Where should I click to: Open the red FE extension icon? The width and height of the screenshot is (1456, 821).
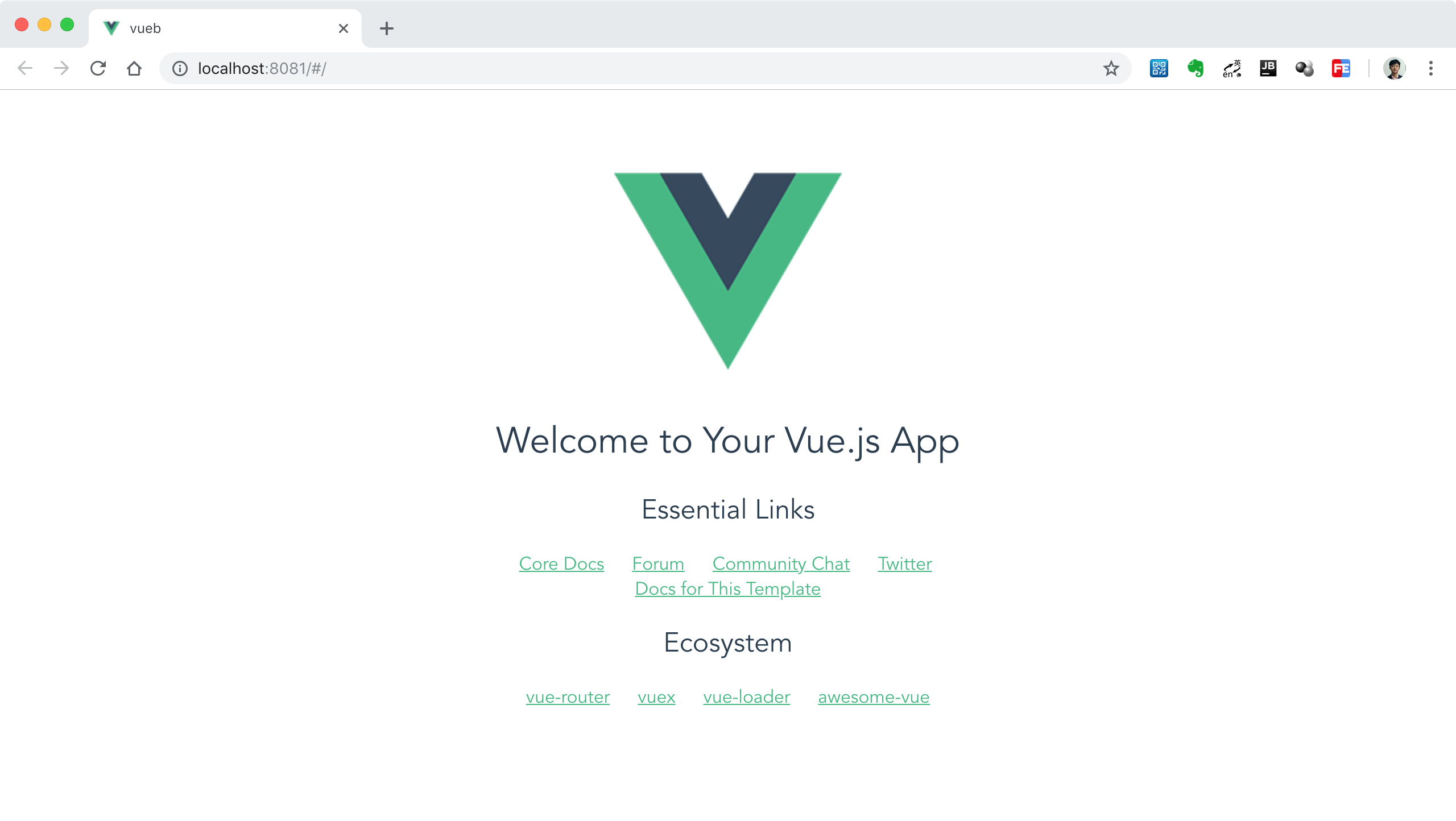[x=1341, y=68]
